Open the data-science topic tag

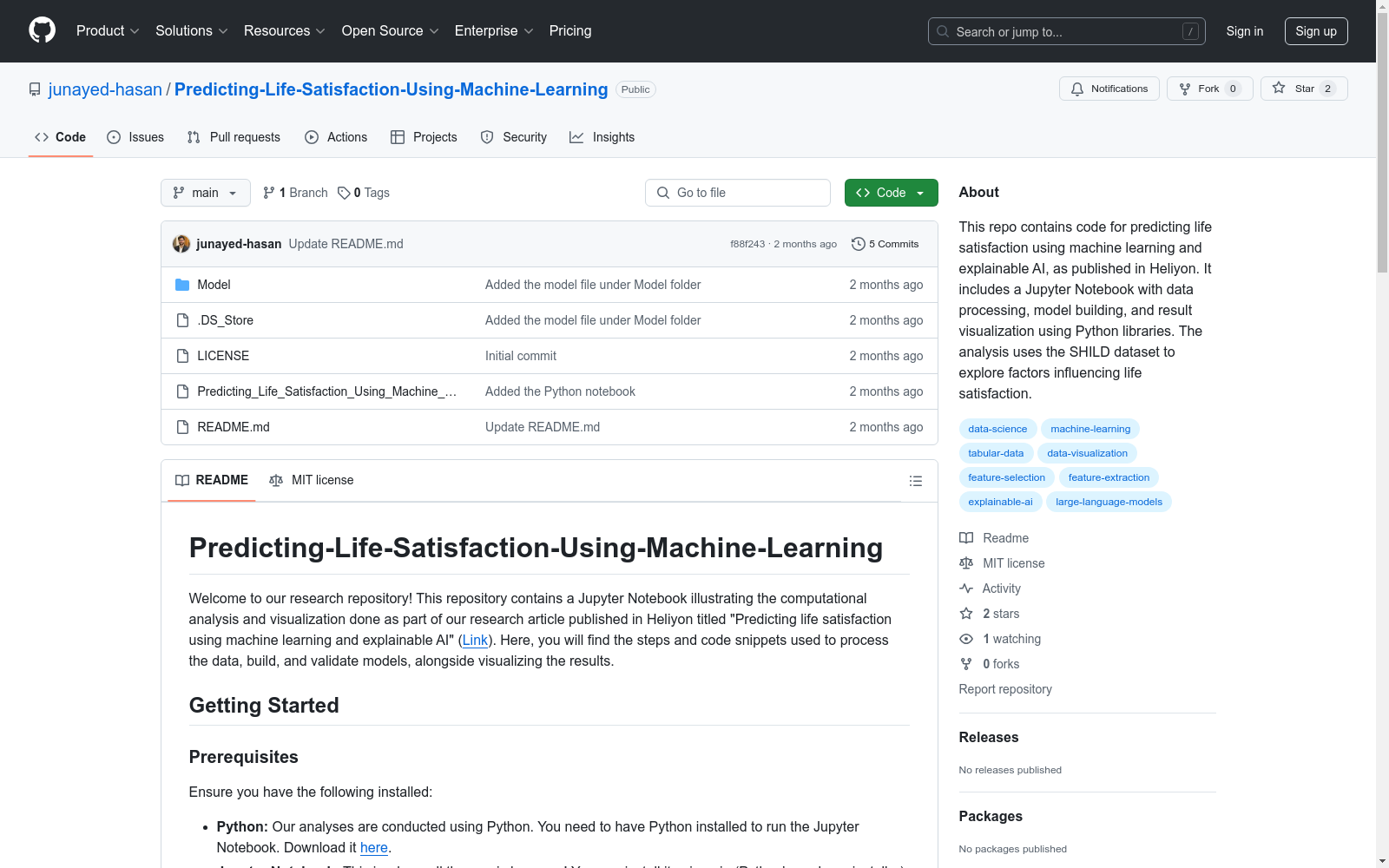coord(997,429)
